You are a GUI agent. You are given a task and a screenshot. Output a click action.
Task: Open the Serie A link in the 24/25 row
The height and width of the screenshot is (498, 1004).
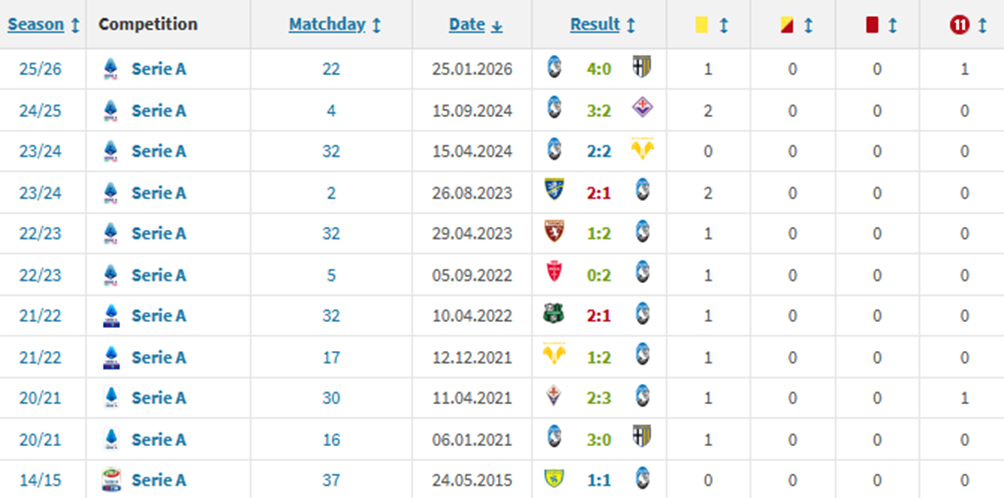click(159, 110)
